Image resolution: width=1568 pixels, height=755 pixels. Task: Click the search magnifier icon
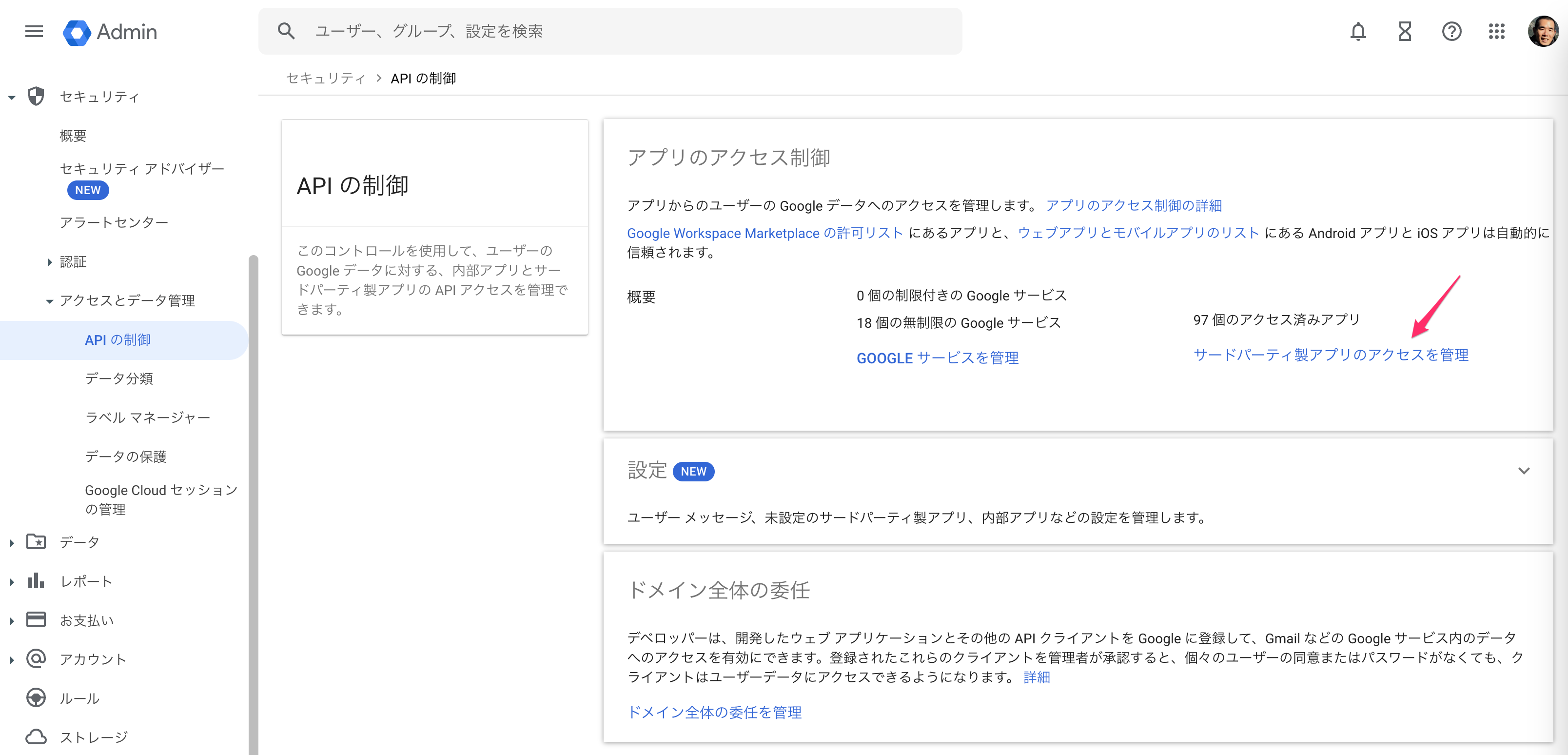286,31
